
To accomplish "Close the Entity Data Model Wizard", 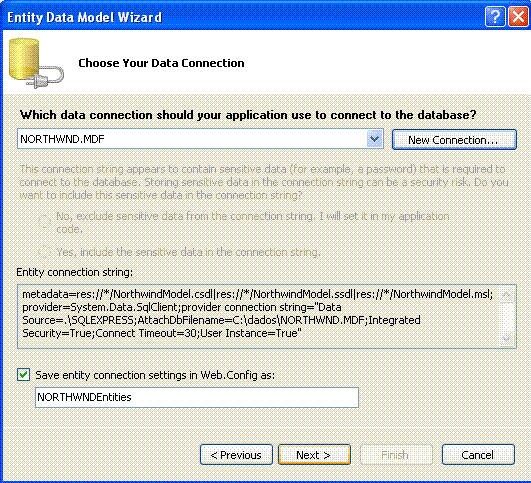I will pyautogui.click(x=518, y=16).
